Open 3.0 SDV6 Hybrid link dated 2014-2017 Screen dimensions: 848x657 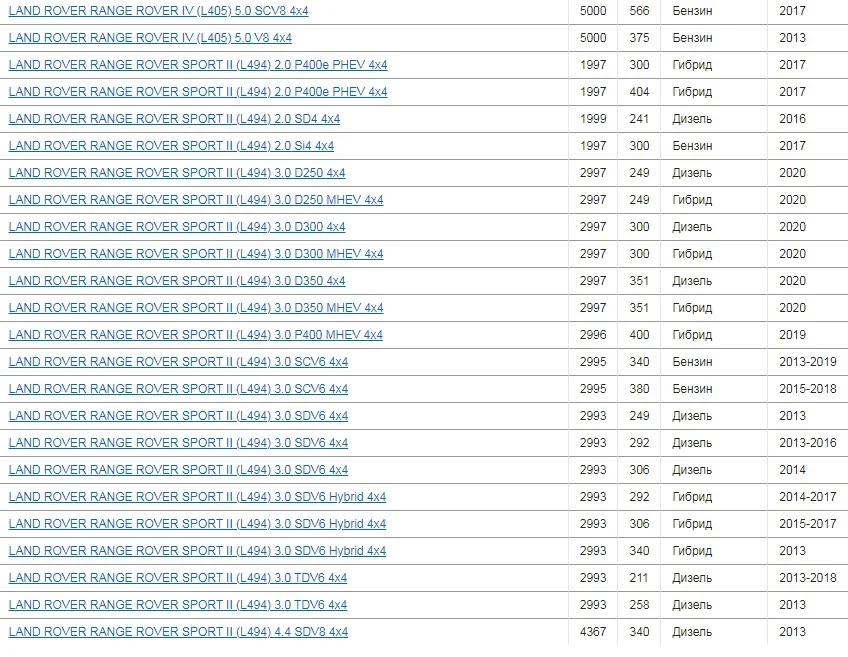pos(197,497)
